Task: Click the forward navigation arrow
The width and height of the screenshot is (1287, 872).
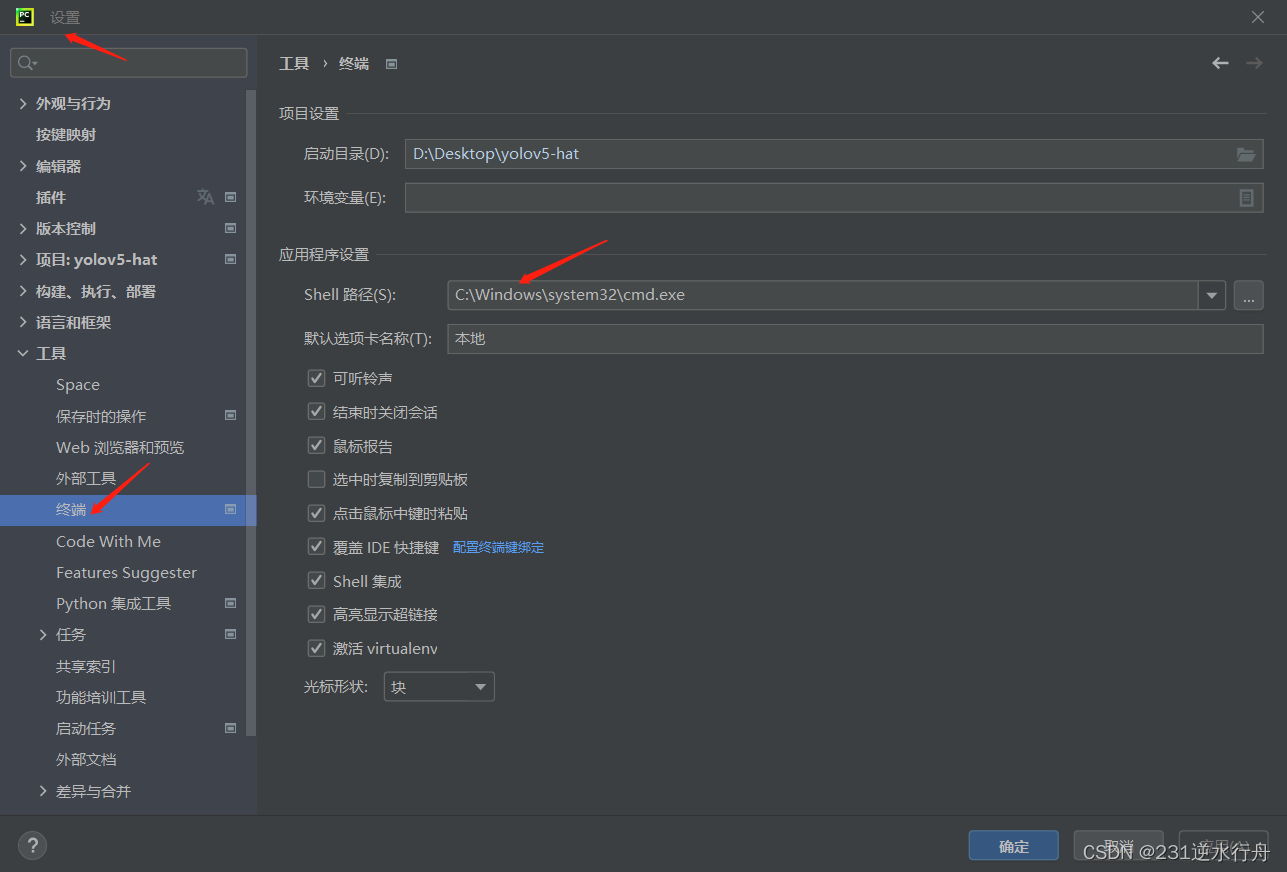Action: point(1254,63)
